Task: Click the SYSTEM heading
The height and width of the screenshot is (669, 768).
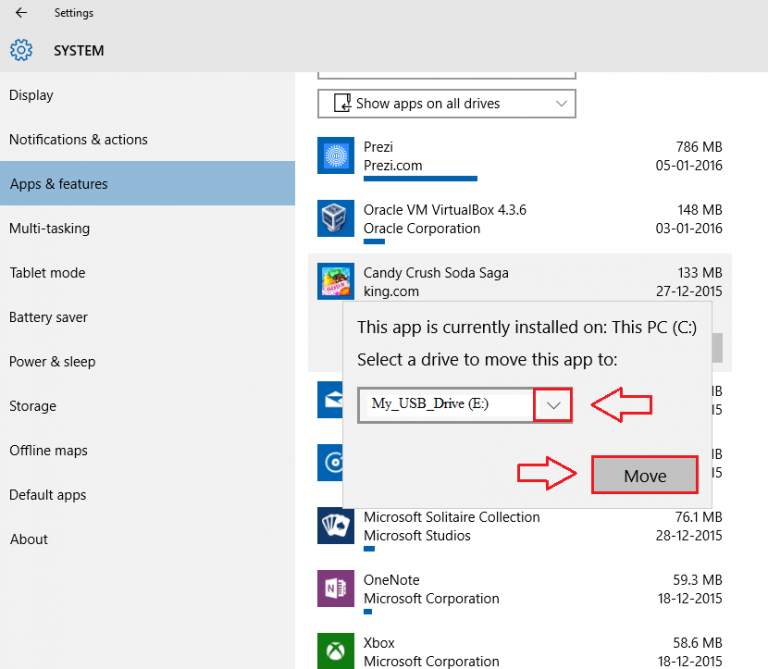Action: point(79,50)
